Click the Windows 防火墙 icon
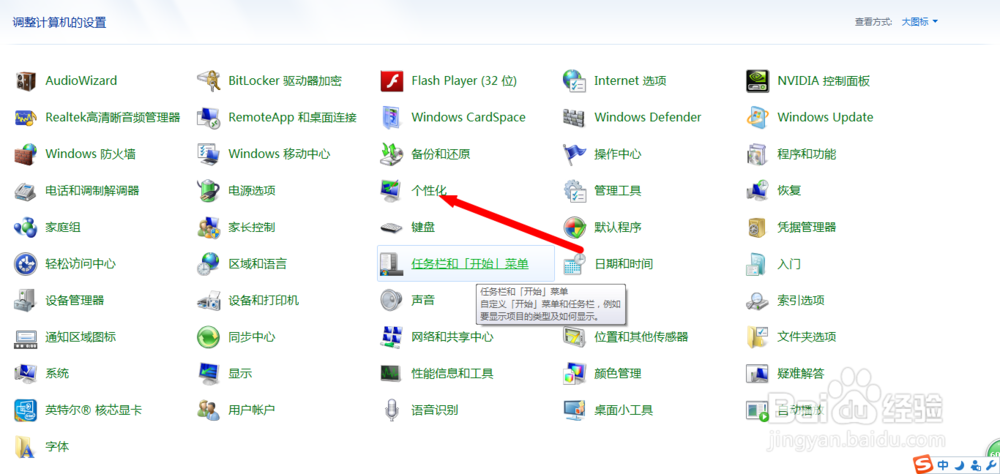 click(26, 154)
